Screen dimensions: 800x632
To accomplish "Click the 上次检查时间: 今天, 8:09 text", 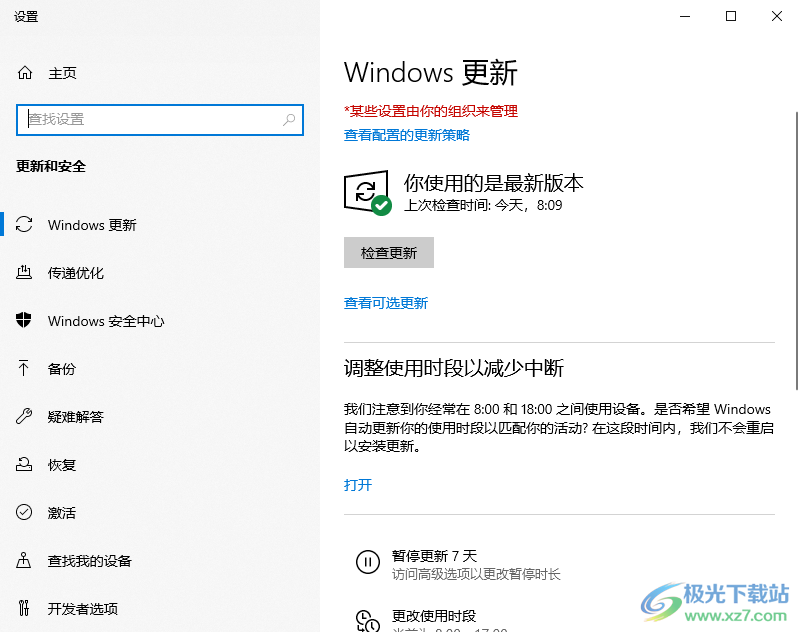I will coord(483,205).
